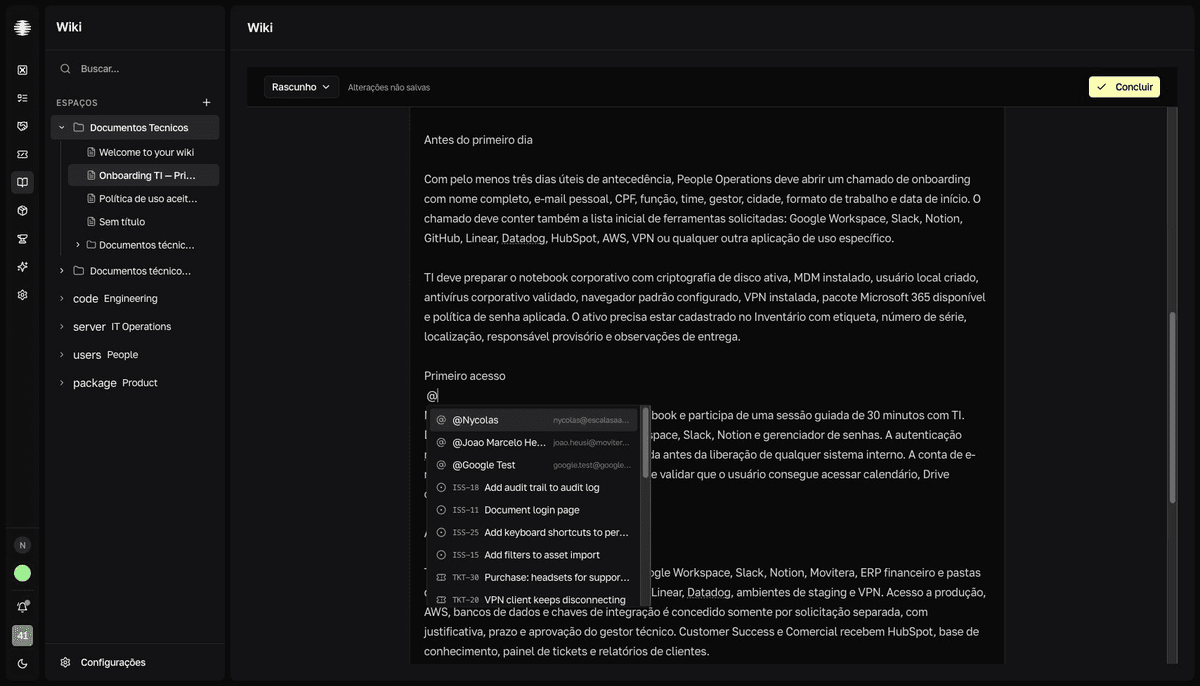1200x686 pixels.
Task: Expand the Product space chevron
Action: 62,383
